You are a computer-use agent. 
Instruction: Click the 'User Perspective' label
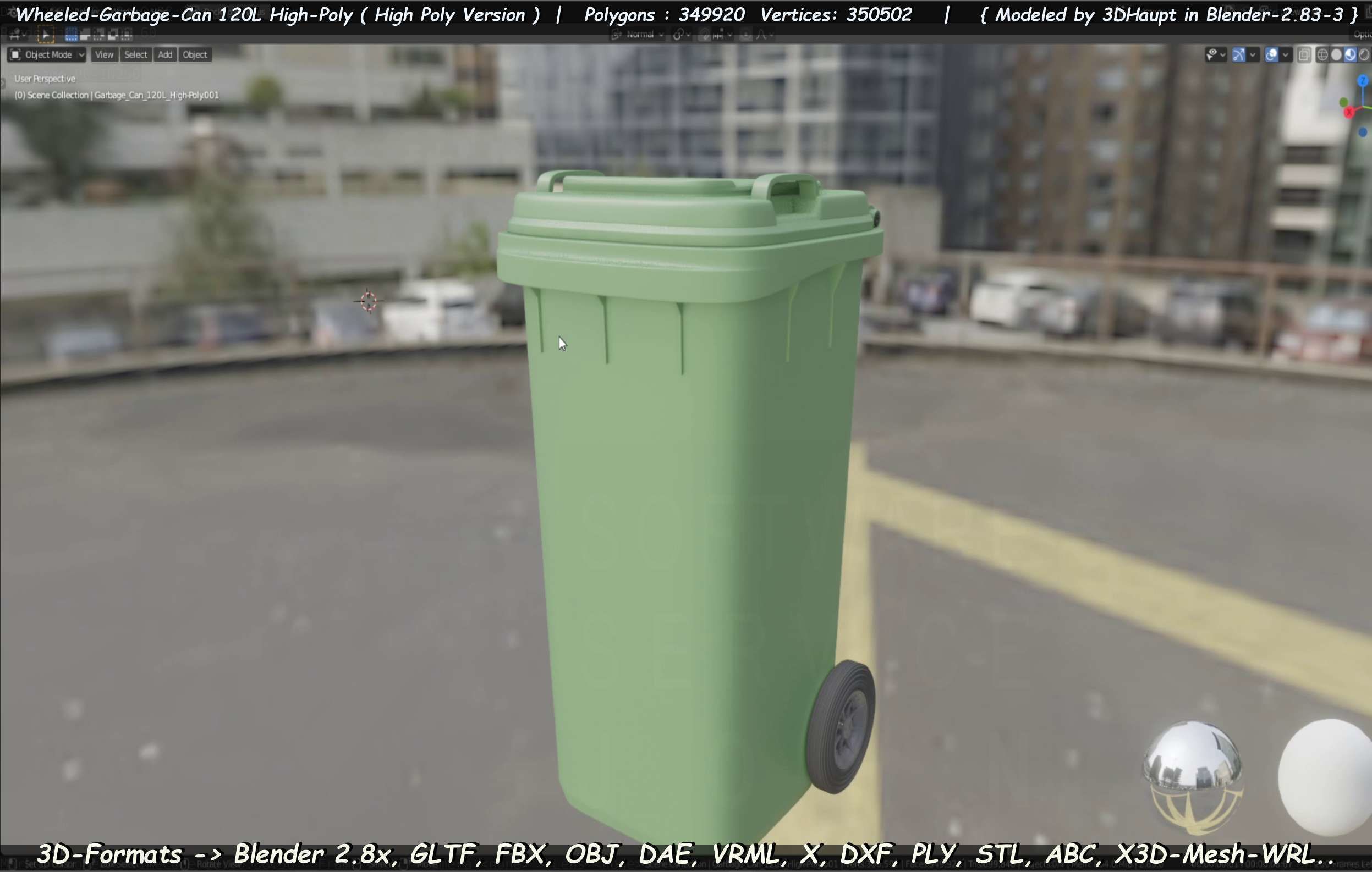coord(45,79)
